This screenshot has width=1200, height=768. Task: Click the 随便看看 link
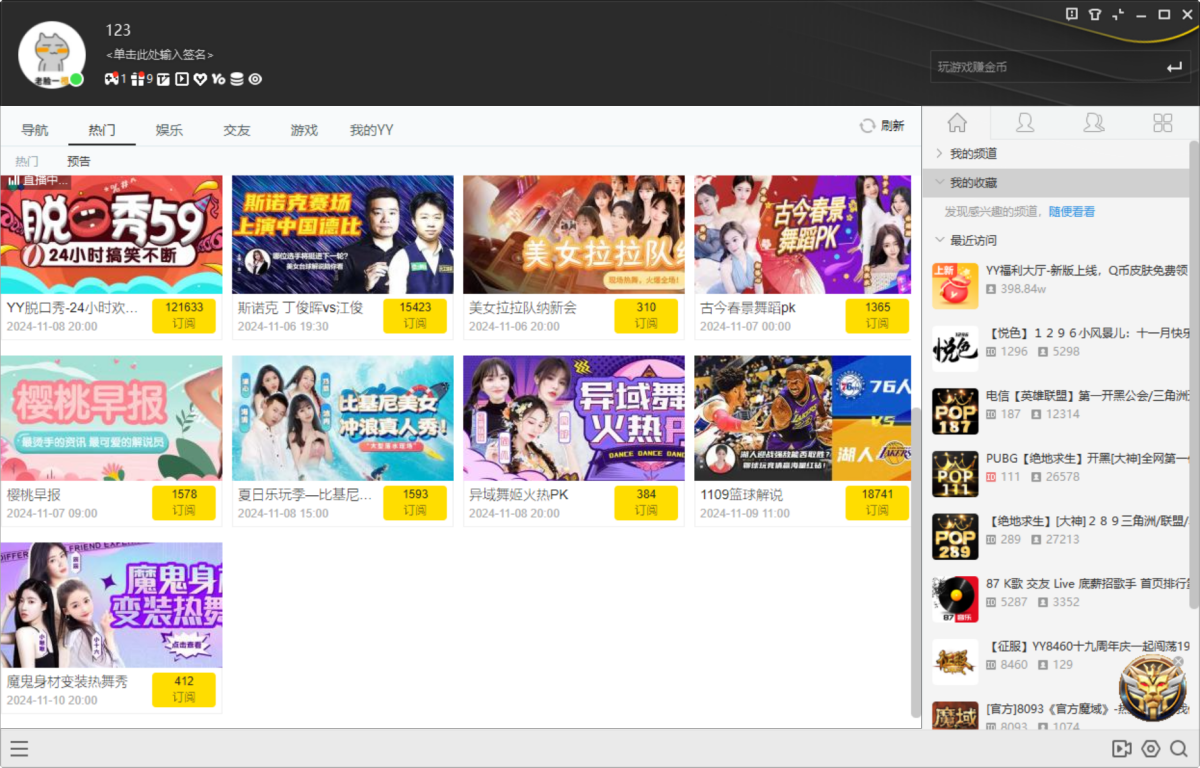click(x=1071, y=212)
